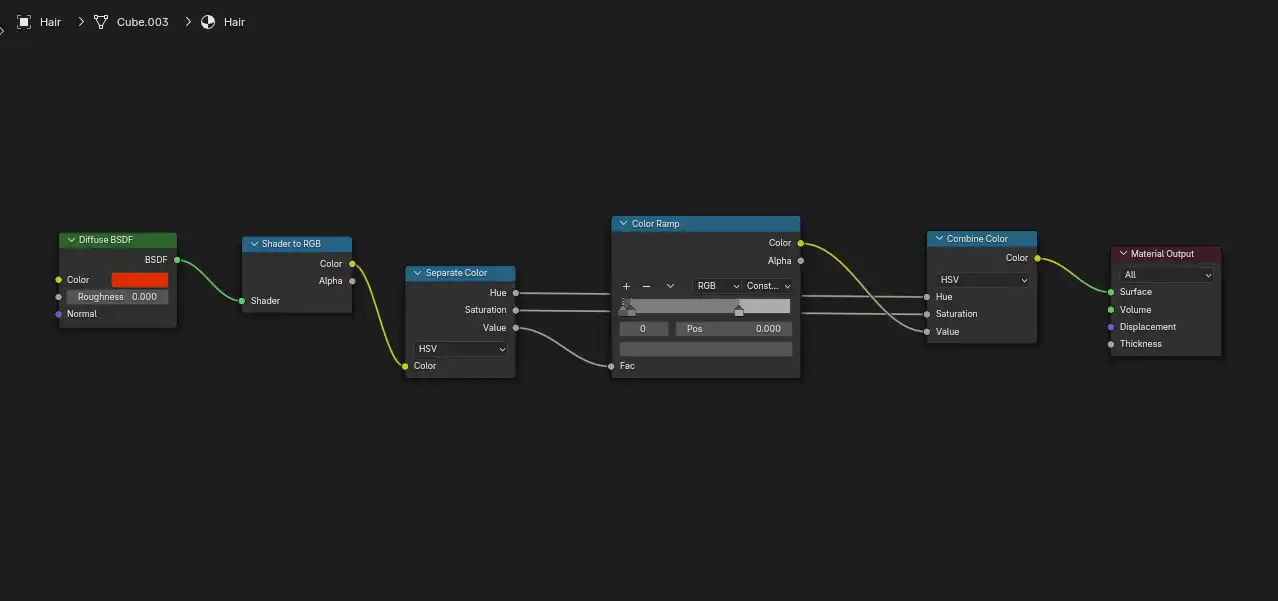This screenshot has height=601, width=1278.
Task: Click the Hair object icon in breadcrumb
Action: [x=24, y=22]
